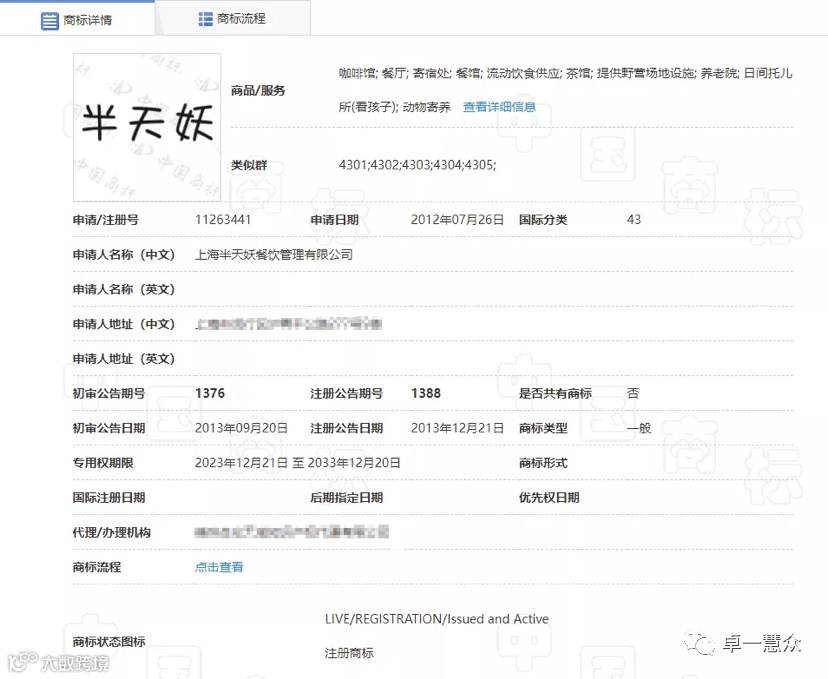The image size is (828, 679).
Task: Select the 商标流程 row label
Action: click(97, 567)
